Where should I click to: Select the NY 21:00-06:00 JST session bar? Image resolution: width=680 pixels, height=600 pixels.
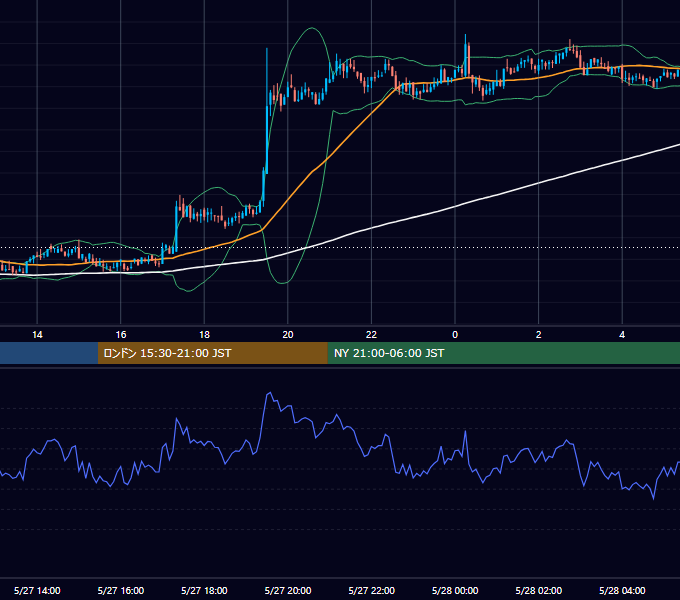click(503, 353)
